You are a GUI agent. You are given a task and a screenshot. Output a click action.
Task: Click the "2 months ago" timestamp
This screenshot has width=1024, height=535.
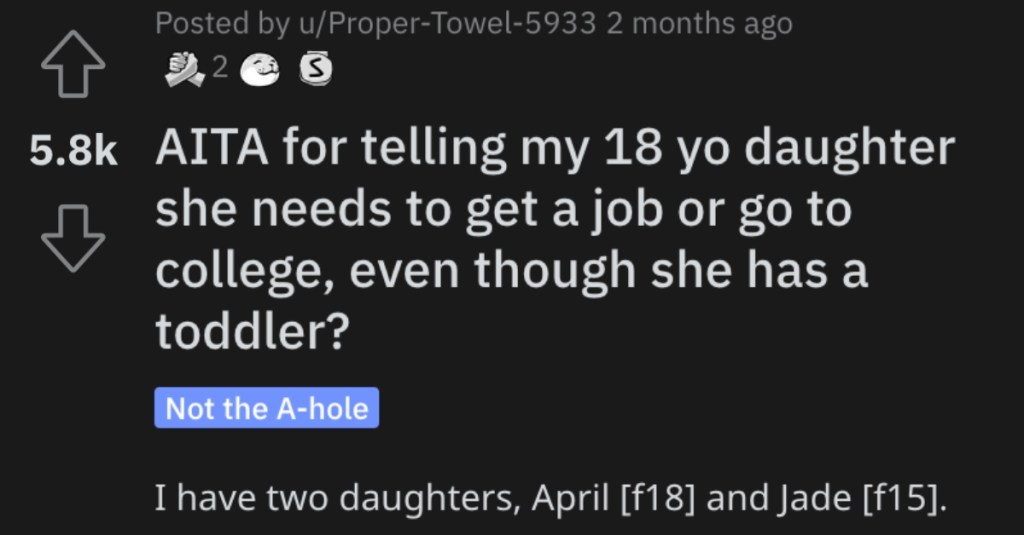coord(699,24)
